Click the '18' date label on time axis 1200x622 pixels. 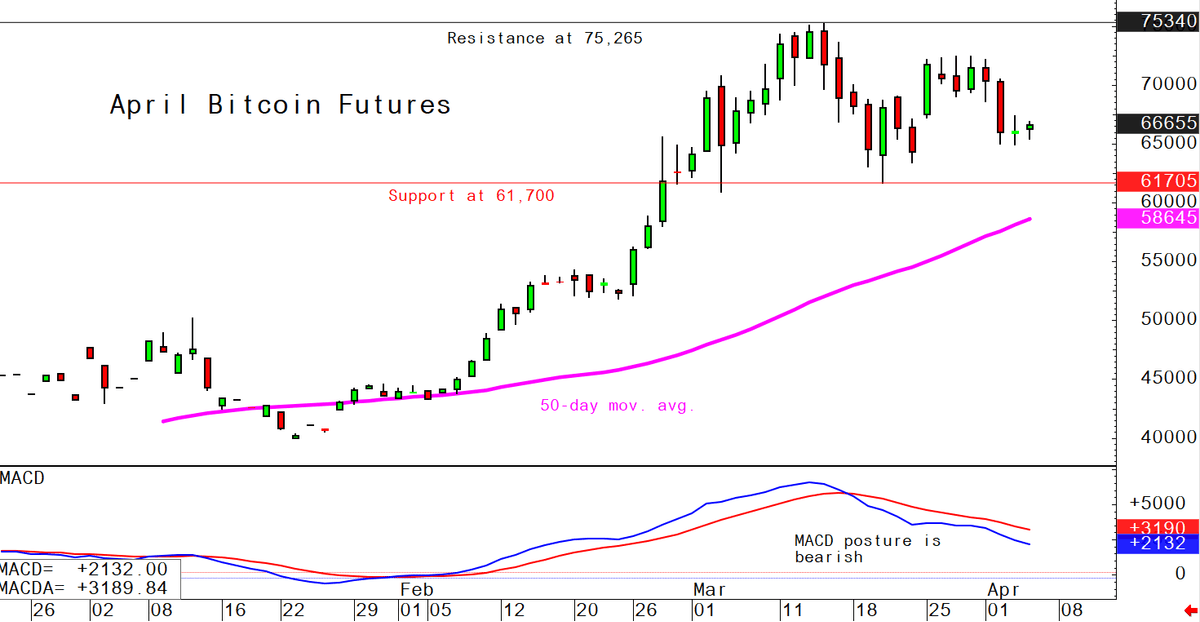(x=866, y=608)
